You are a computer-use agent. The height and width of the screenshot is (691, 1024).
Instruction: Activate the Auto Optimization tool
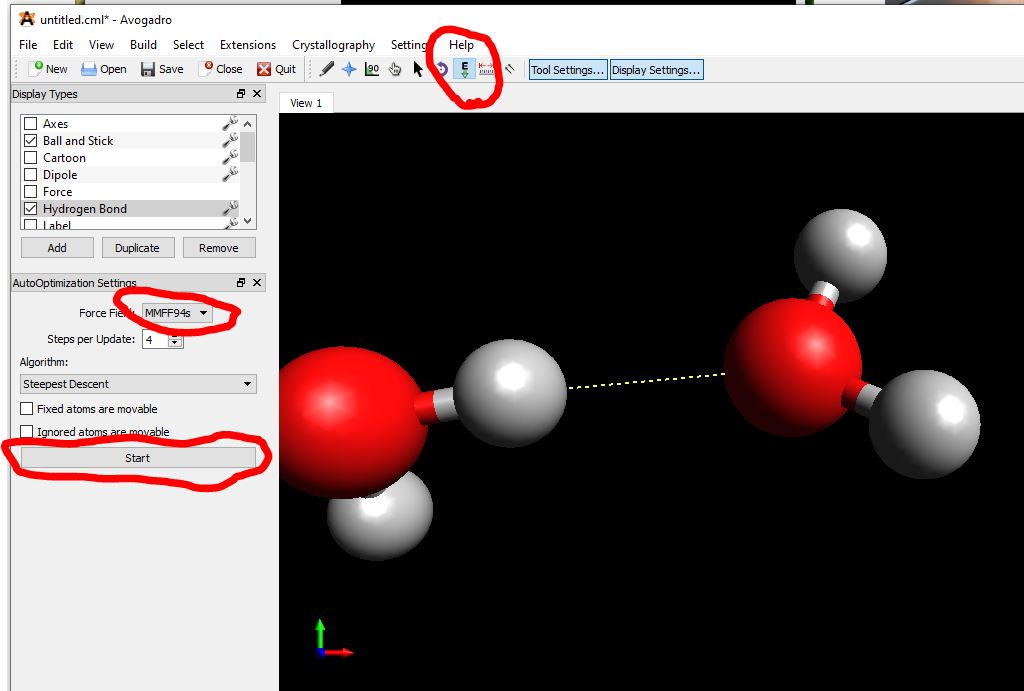pos(464,69)
